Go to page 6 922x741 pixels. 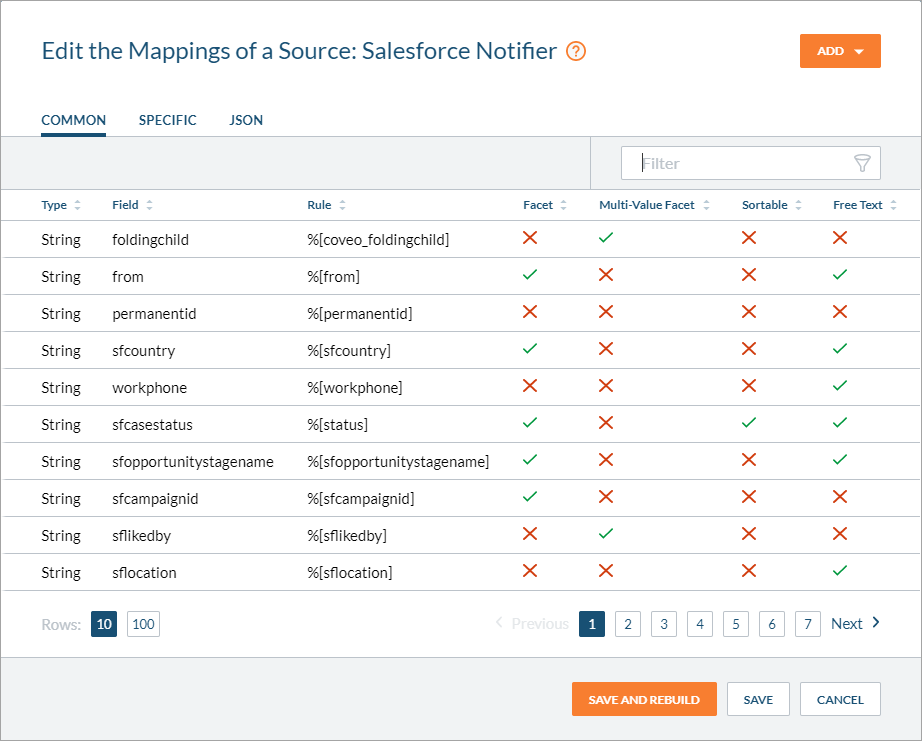(x=772, y=624)
